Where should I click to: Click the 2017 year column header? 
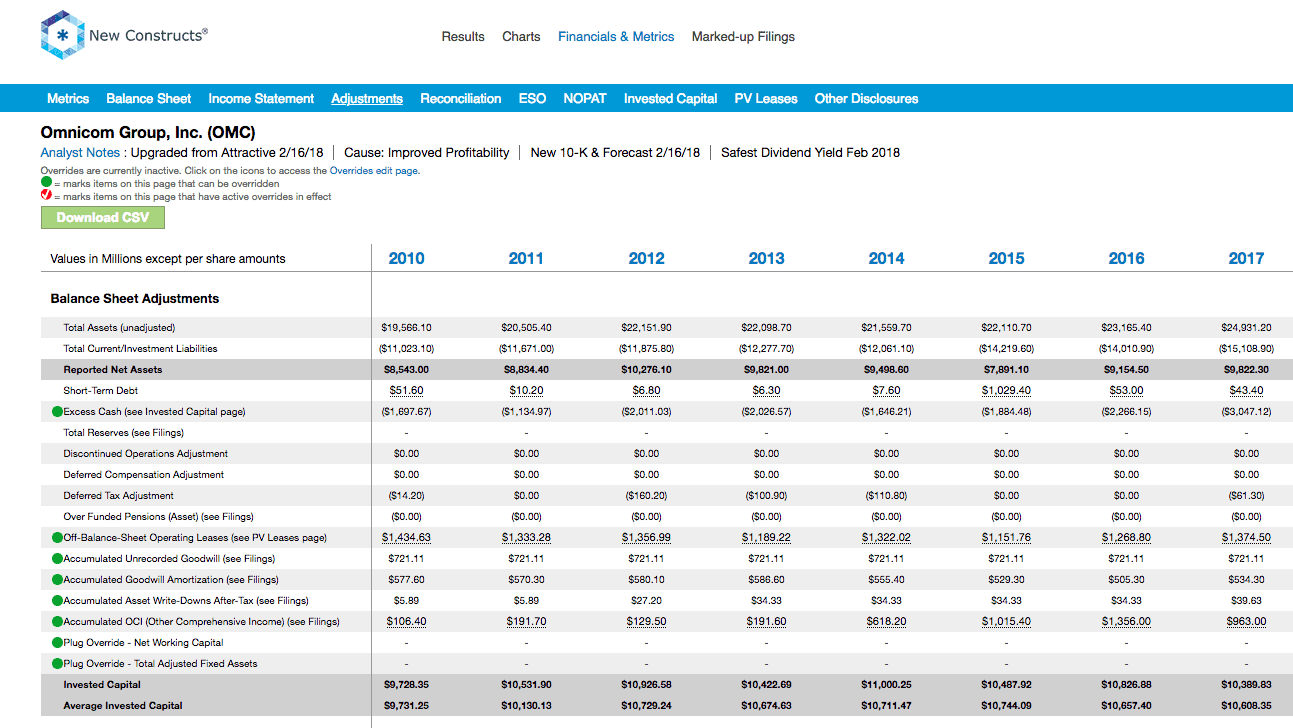click(1246, 258)
